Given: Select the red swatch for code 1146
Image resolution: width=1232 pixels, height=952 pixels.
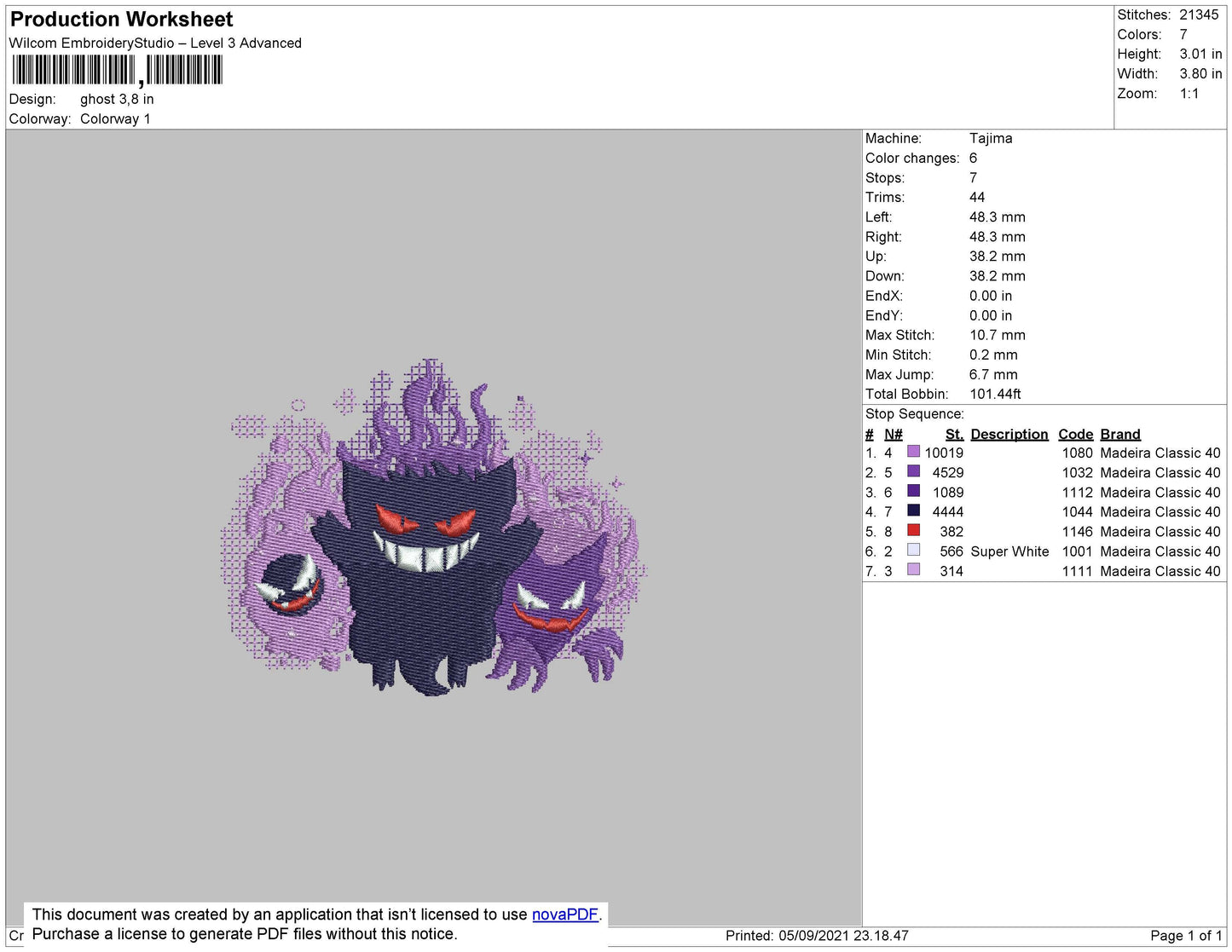Looking at the screenshot, I should point(914,530).
